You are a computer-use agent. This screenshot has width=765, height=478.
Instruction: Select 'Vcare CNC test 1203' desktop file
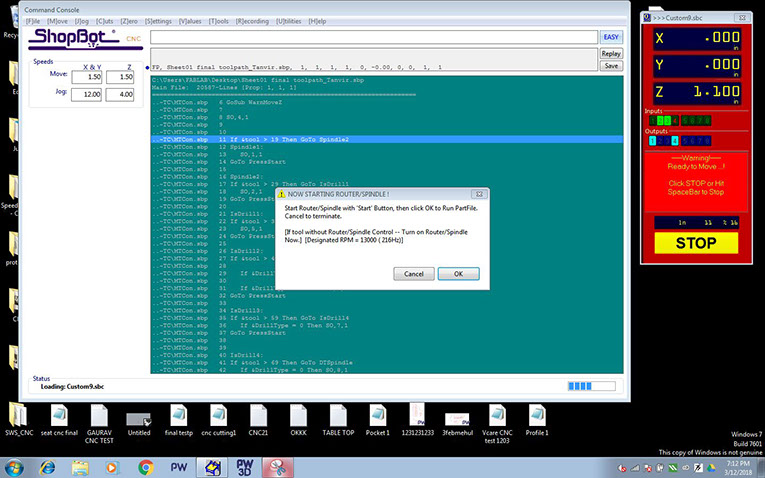click(497, 423)
